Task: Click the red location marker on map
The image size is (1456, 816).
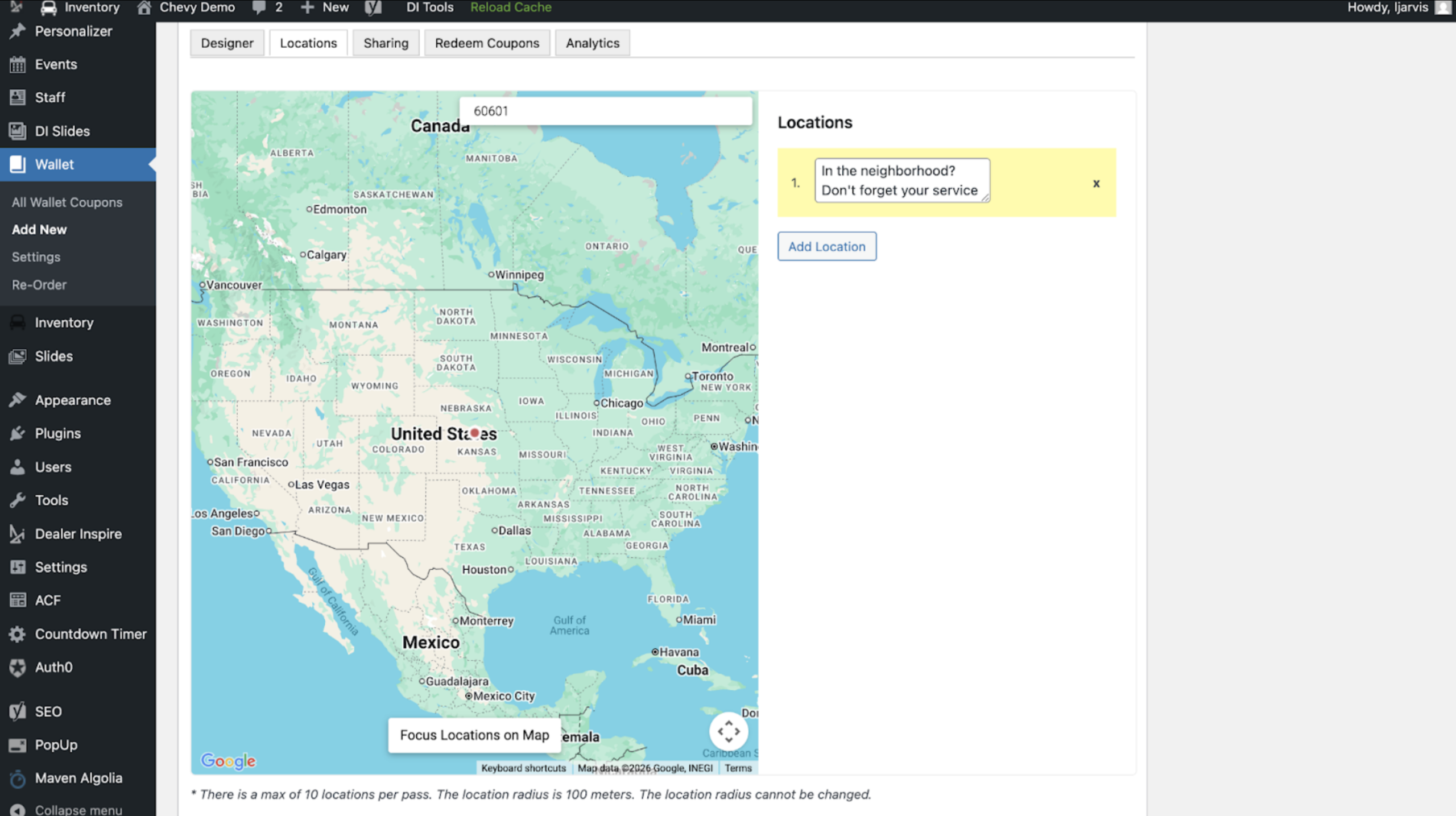Action: 475,433
